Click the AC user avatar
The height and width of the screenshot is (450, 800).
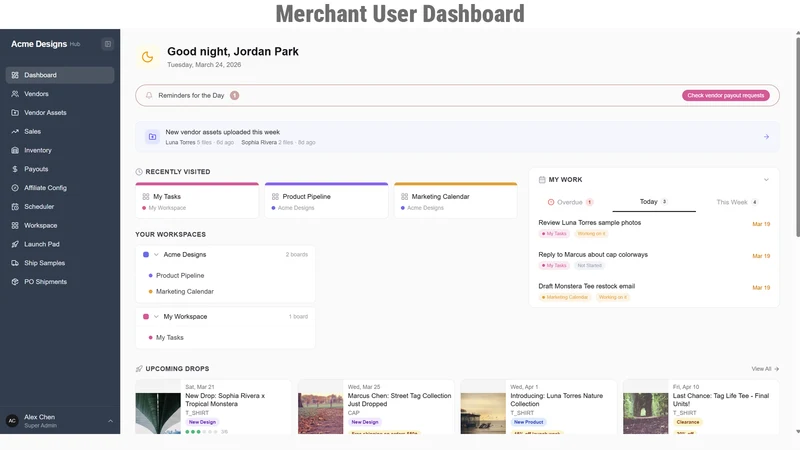(12, 421)
